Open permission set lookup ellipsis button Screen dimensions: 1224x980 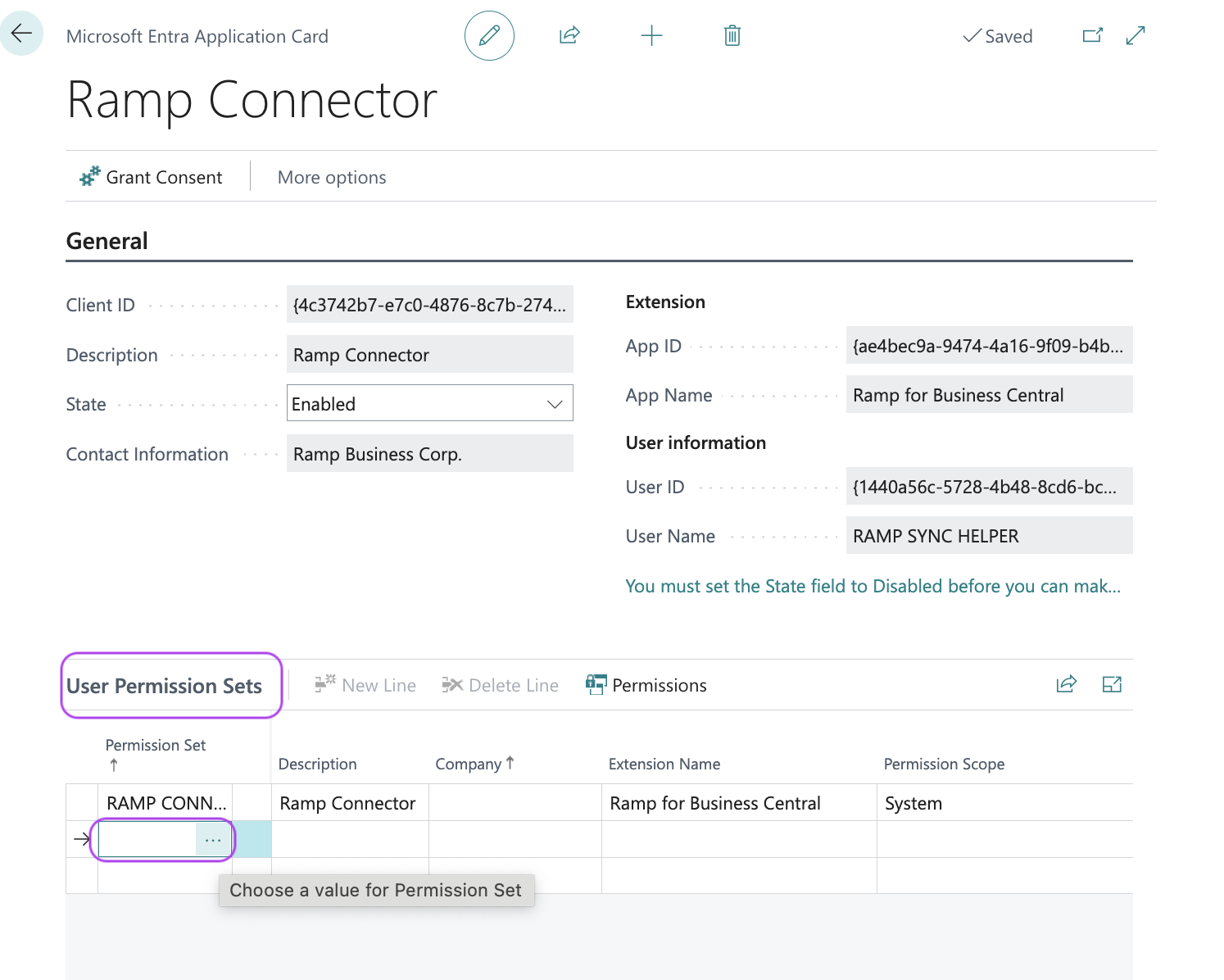coord(213,840)
